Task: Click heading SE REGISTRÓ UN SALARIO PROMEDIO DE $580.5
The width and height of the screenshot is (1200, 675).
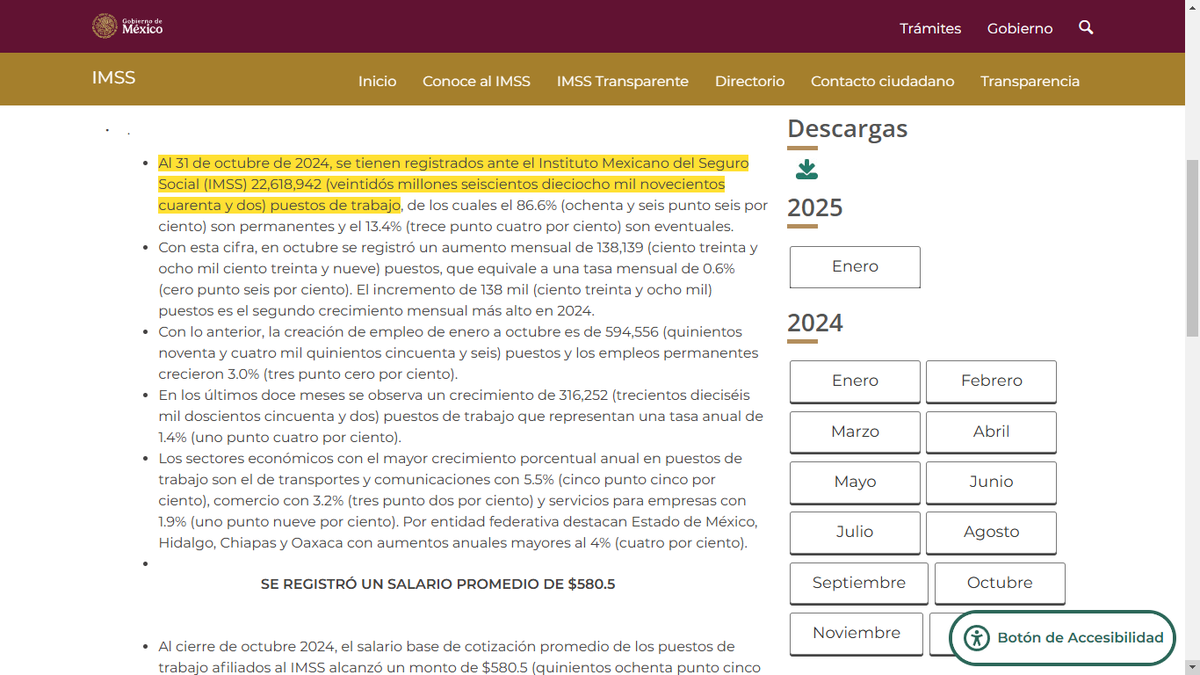Action: (x=438, y=584)
